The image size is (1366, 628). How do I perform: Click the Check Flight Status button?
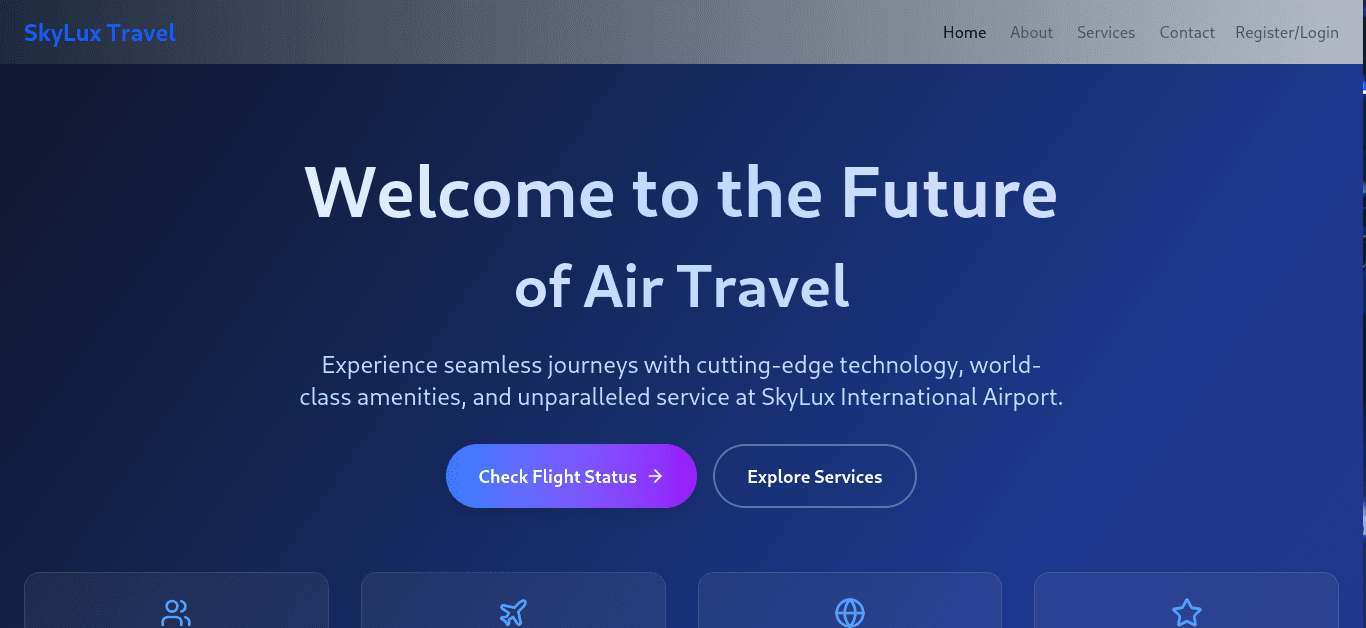point(571,476)
